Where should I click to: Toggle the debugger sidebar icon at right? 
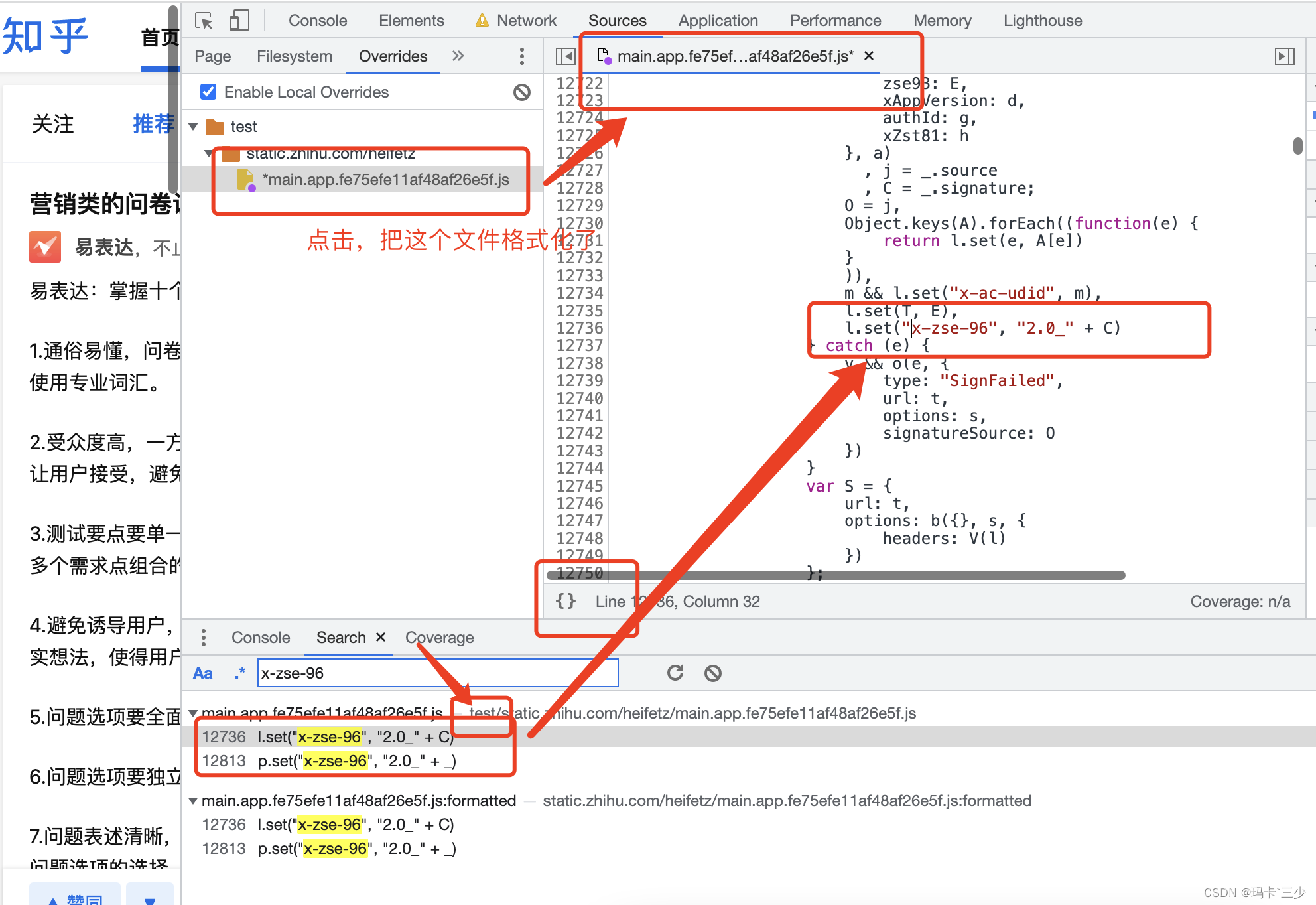click(x=1285, y=56)
